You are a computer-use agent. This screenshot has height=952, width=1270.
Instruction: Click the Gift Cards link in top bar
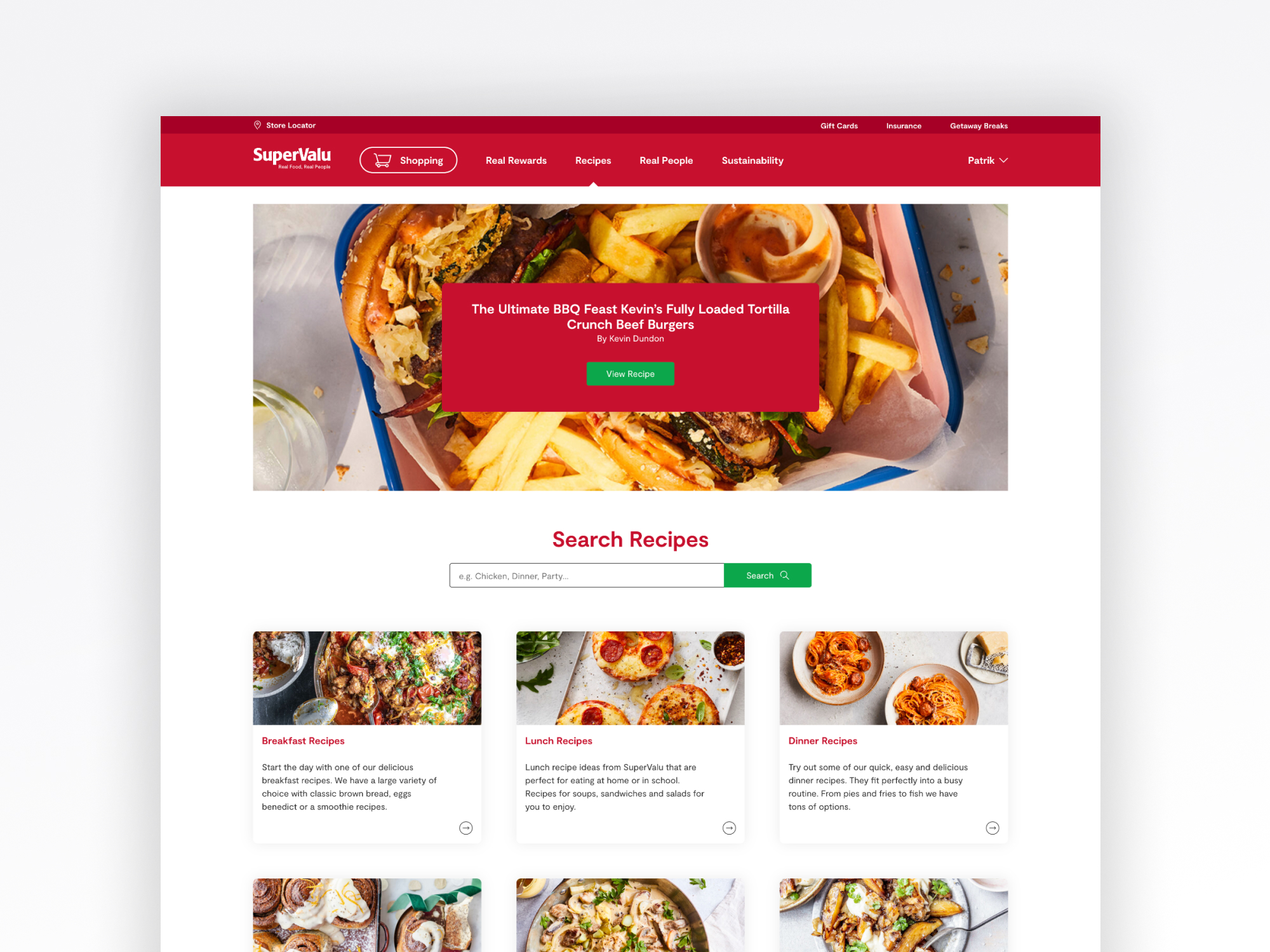(x=840, y=125)
